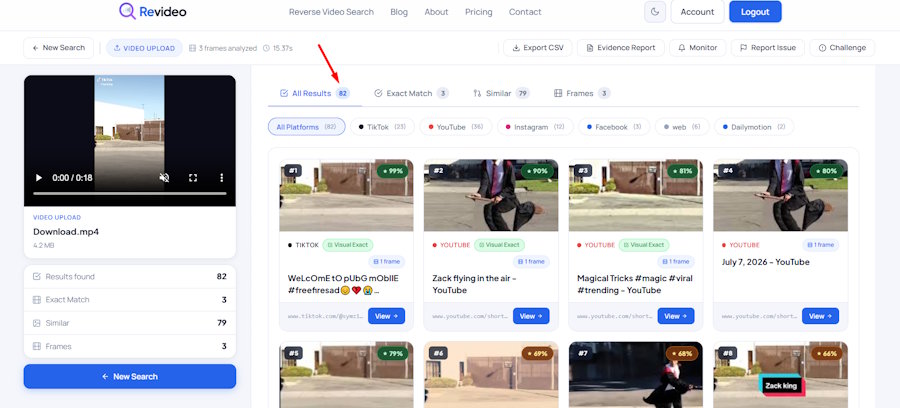Open the Evidence Report
Viewport: 900px width, 408px height.
point(620,48)
